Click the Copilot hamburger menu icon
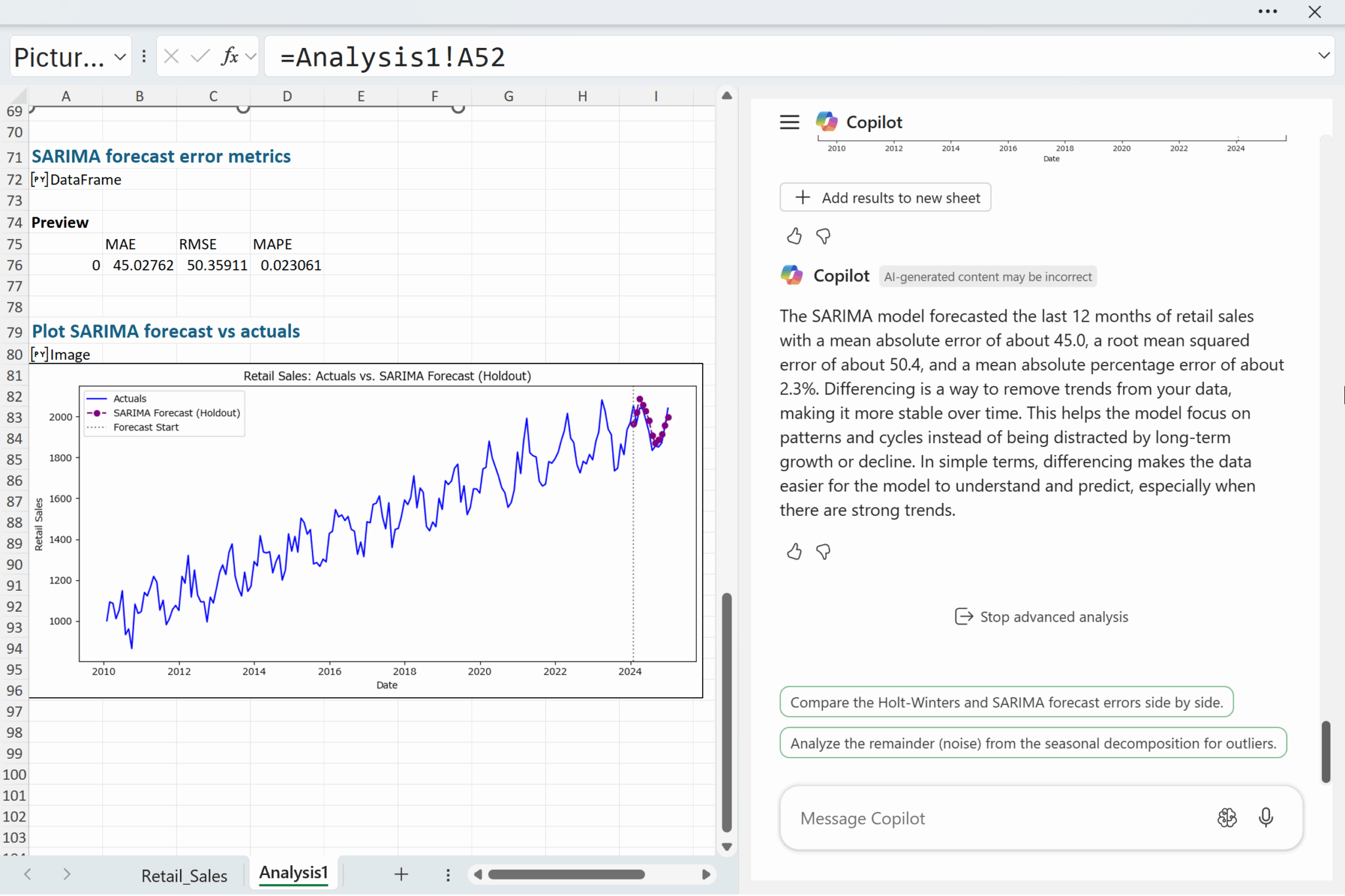Image resolution: width=1345 pixels, height=896 pixels. click(x=789, y=122)
